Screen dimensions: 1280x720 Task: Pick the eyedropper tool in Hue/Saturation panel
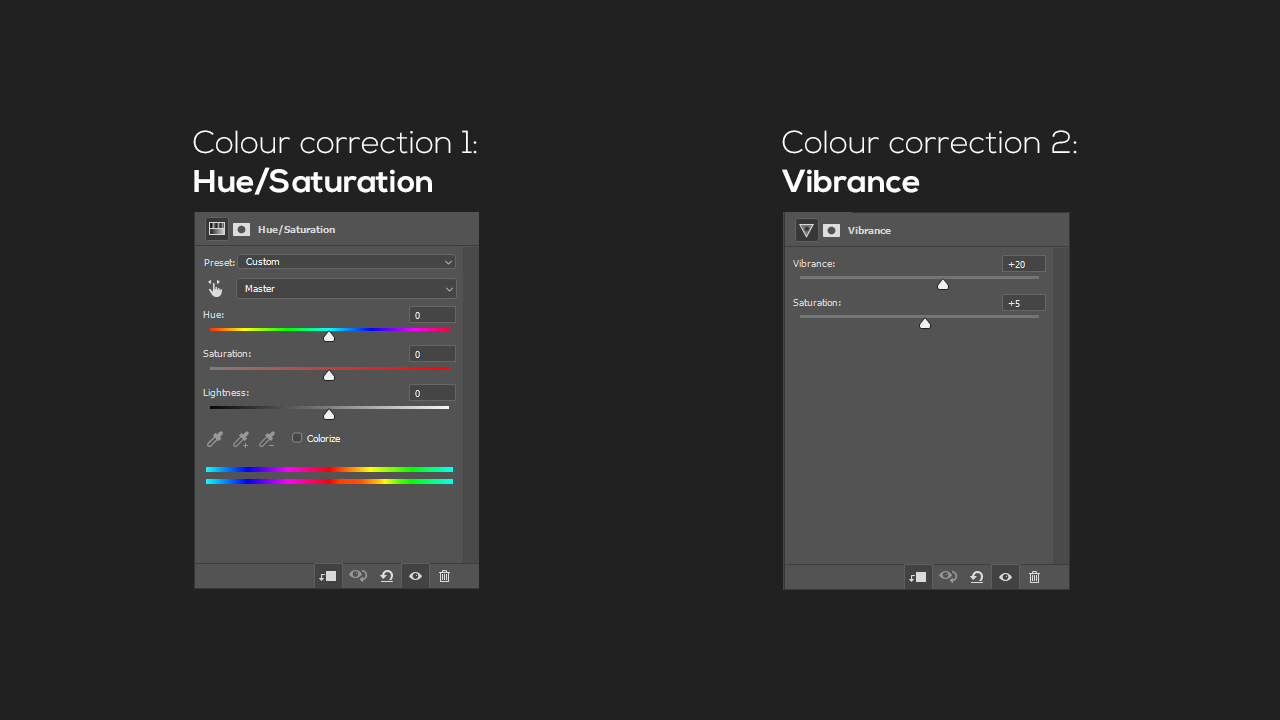pos(215,439)
